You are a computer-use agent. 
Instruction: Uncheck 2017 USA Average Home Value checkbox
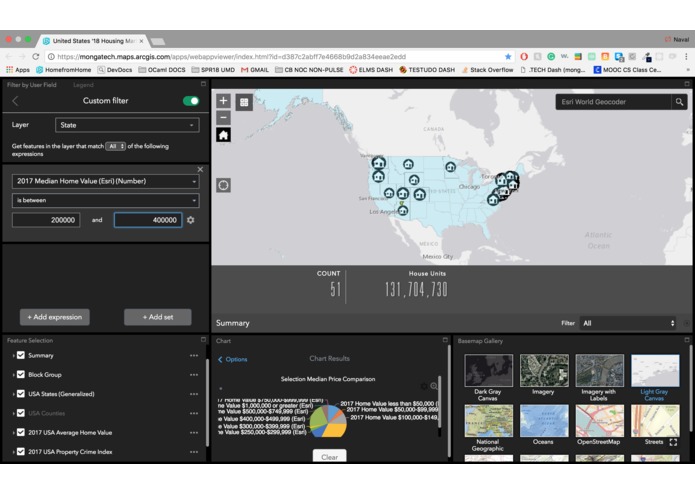(21, 432)
